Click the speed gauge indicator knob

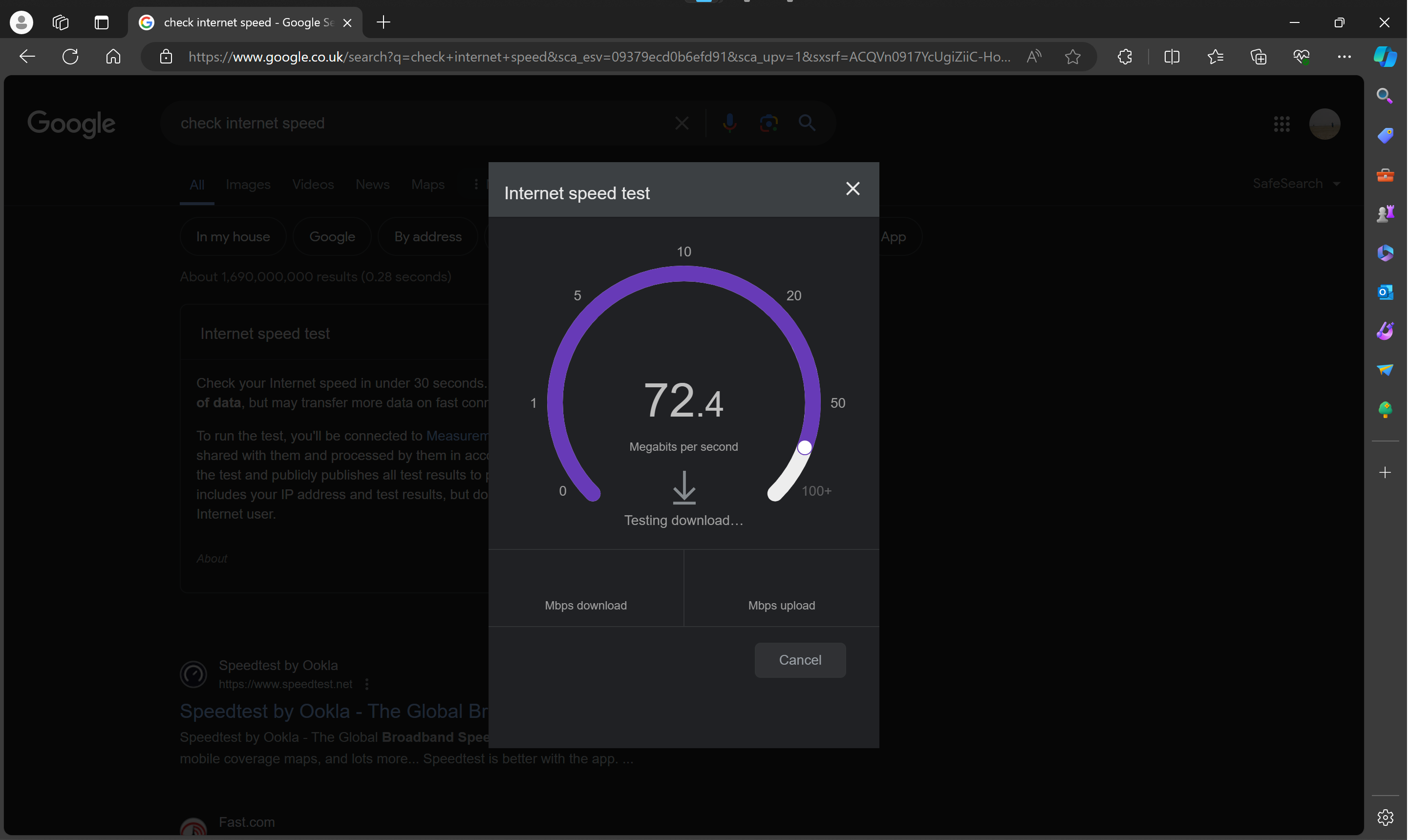tap(805, 447)
